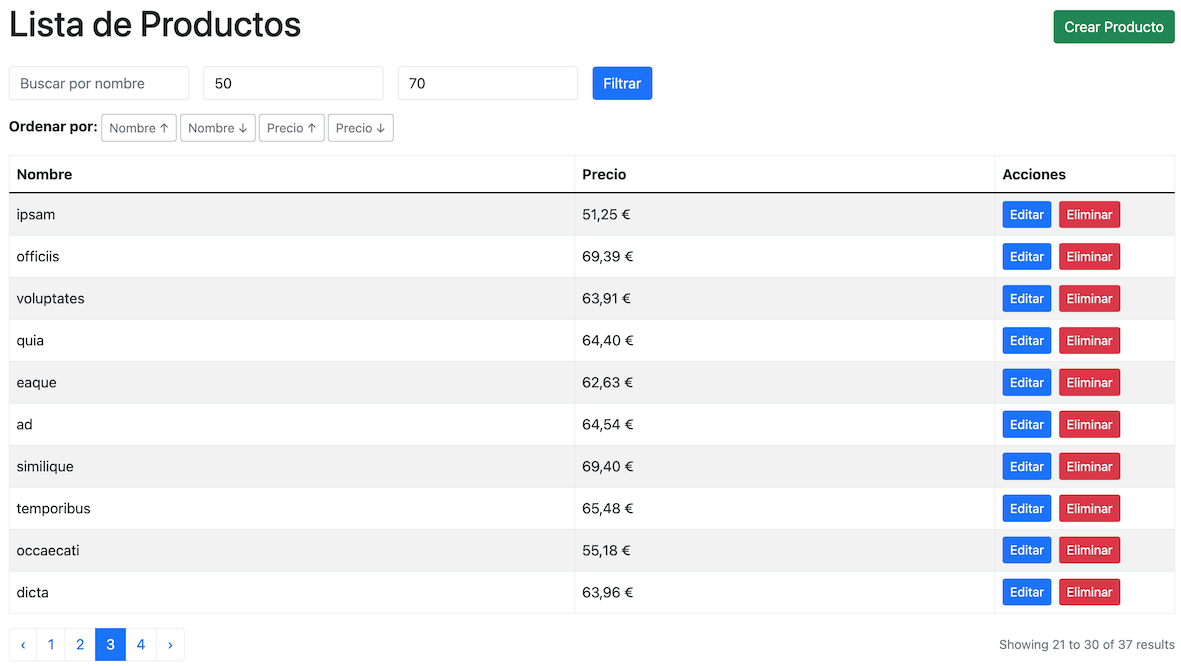This screenshot has width=1181, height=666.
Task: Go to page 2 of results
Action: pos(80,644)
